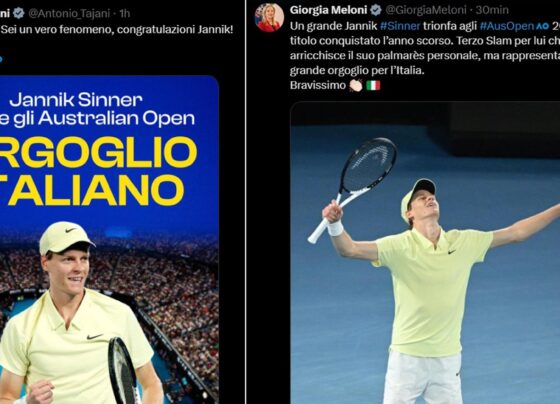Open Giorgia Meloni's profile avatar
The image size is (560, 404).
(269, 17)
